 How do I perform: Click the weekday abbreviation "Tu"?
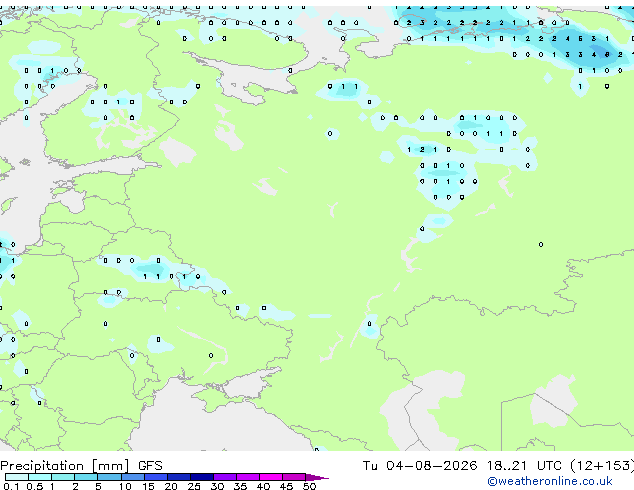pos(370,466)
